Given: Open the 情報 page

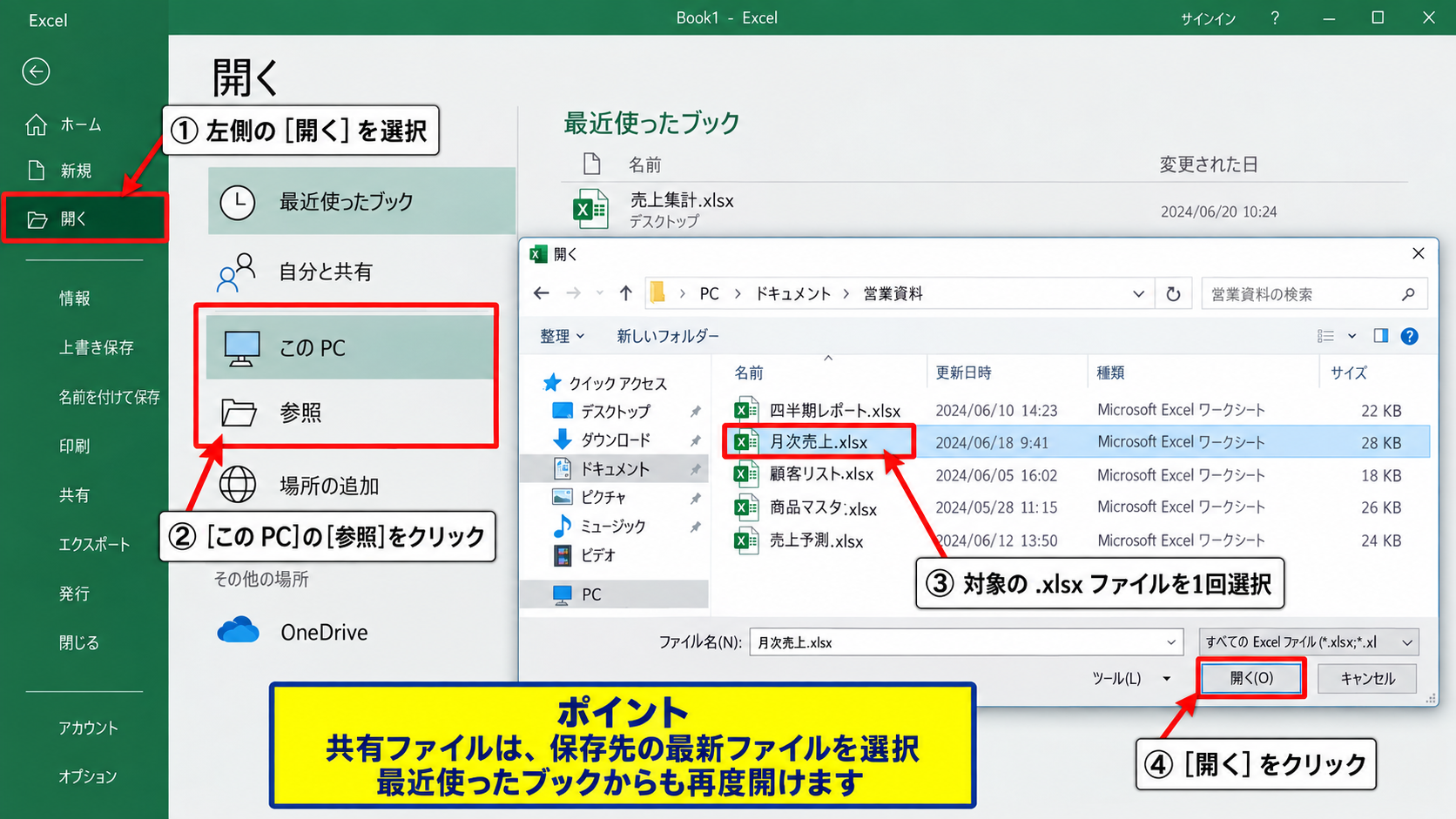Looking at the screenshot, I should click(x=75, y=299).
